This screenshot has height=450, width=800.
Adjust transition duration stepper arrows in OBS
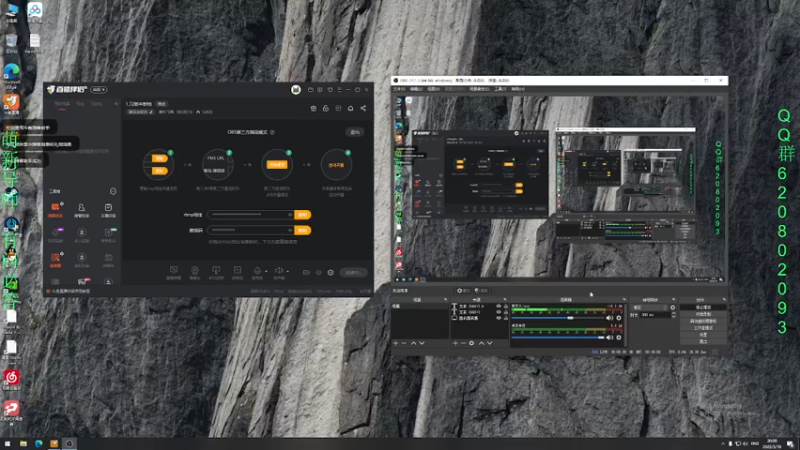point(673,315)
